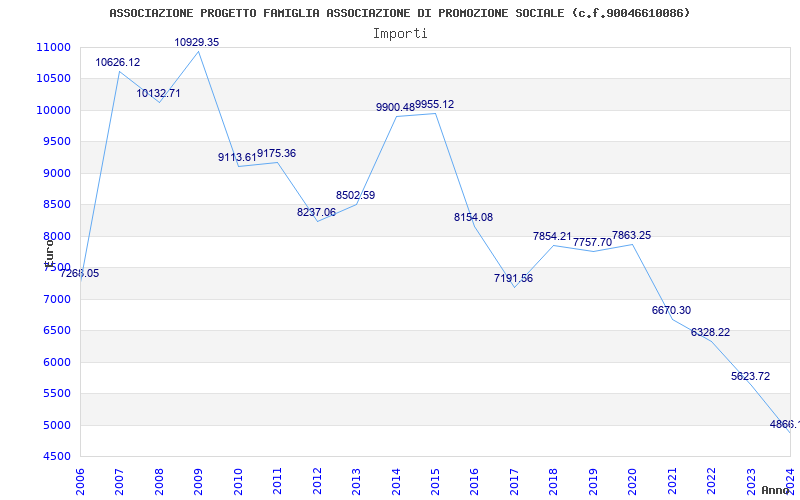Click the 7266.05 data label near 2006
This screenshot has width=800, height=500.
[x=79, y=273]
